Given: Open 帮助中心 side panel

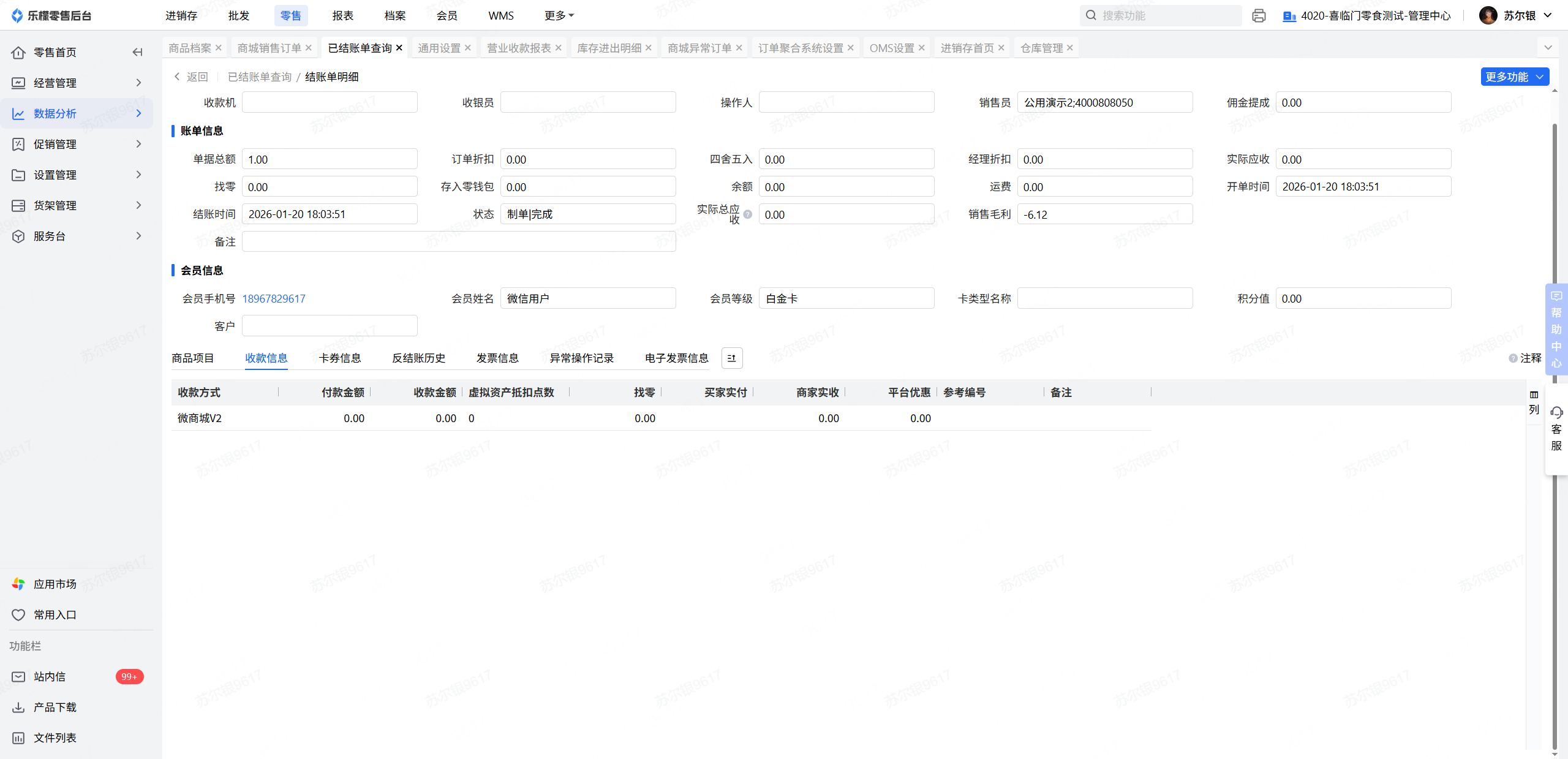Looking at the screenshot, I should (x=1556, y=329).
